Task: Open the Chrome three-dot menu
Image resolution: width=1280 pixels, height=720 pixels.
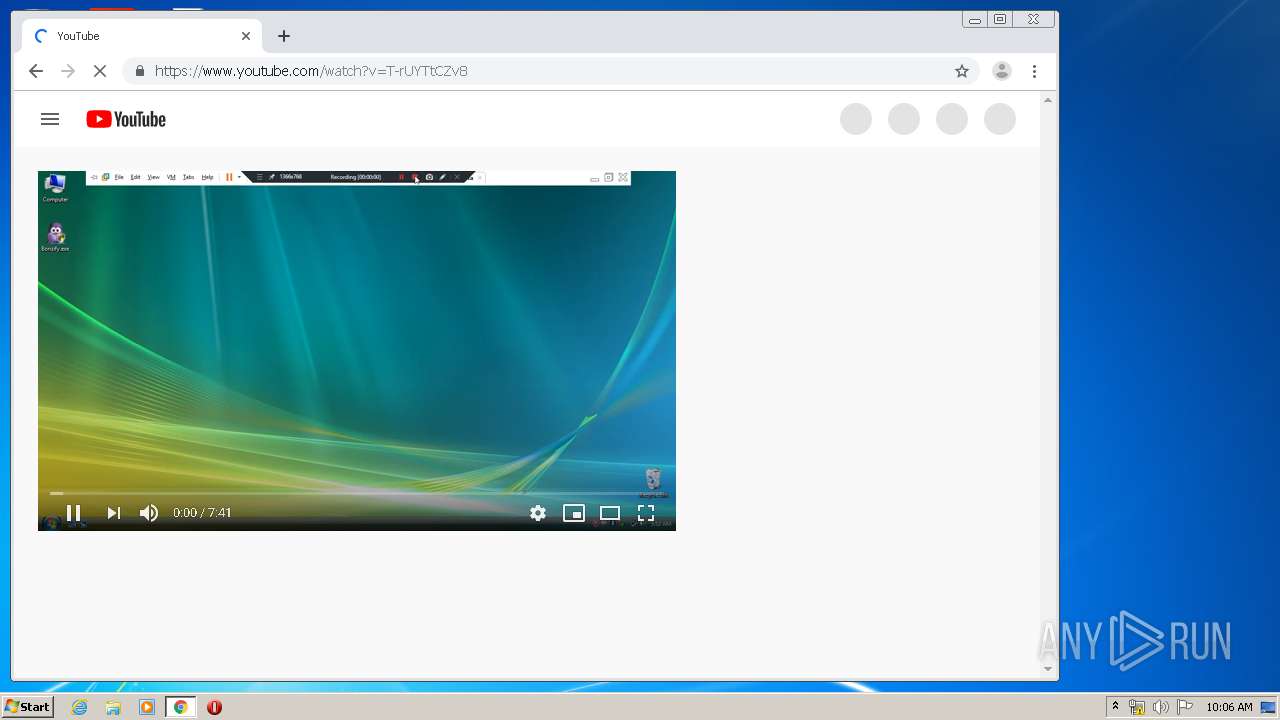Action: click(x=1035, y=71)
